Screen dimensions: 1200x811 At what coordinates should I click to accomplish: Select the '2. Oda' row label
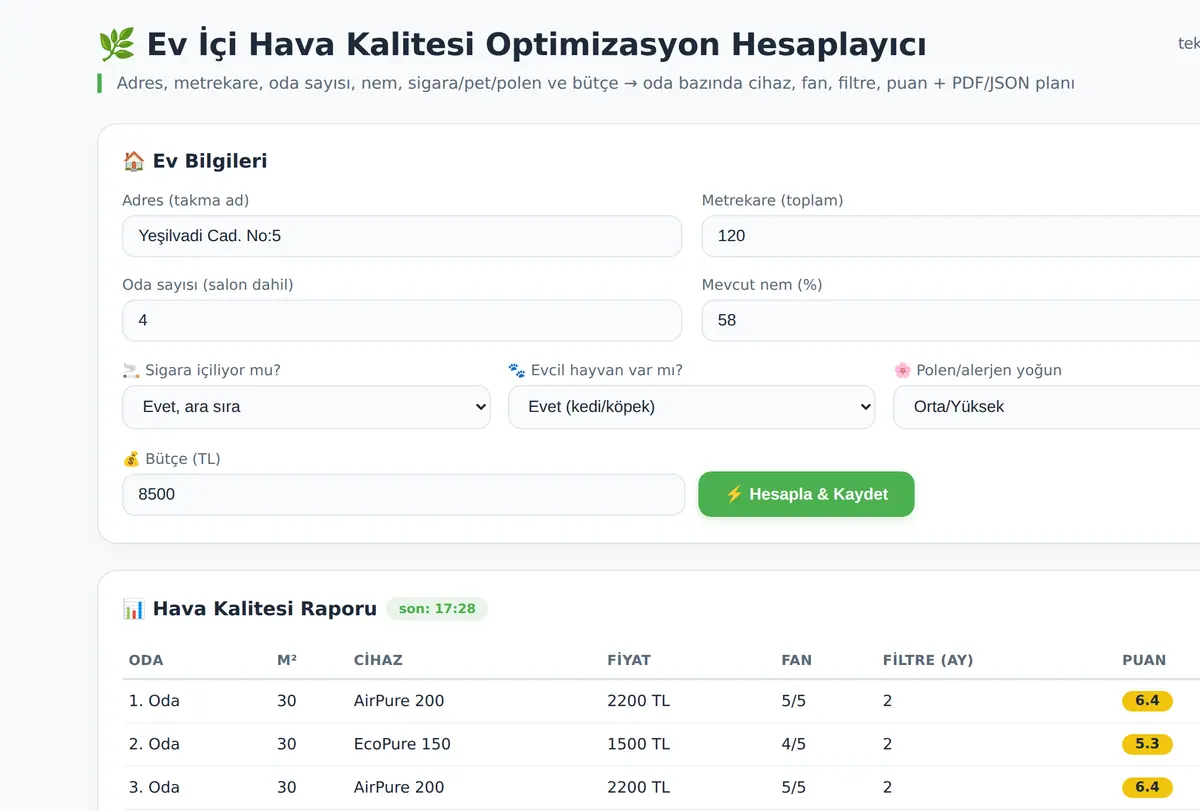[155, 744]
